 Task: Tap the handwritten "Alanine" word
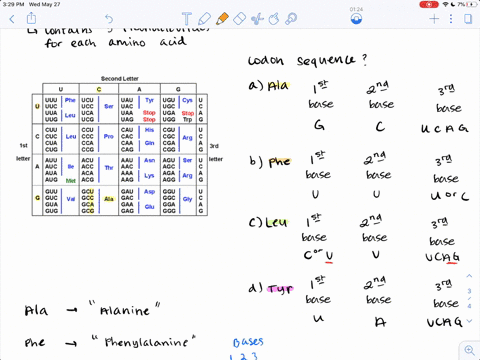click(x=125, y=310)
